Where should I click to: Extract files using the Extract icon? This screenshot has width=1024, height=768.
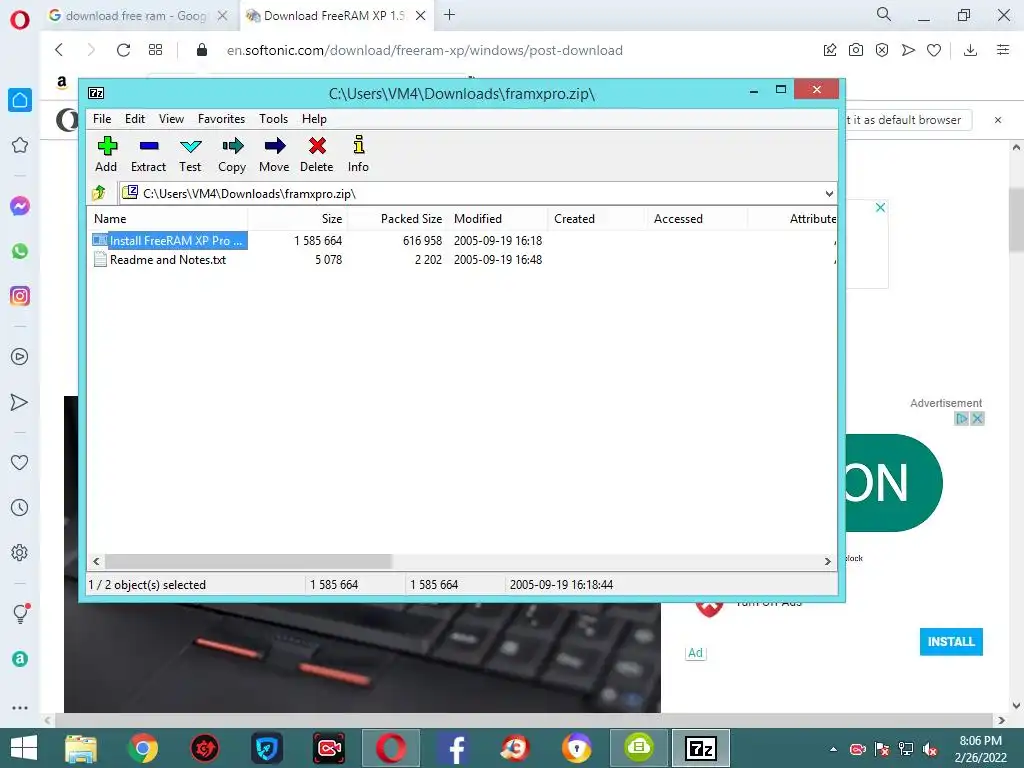pyautogui.click(x=148, y=154)
